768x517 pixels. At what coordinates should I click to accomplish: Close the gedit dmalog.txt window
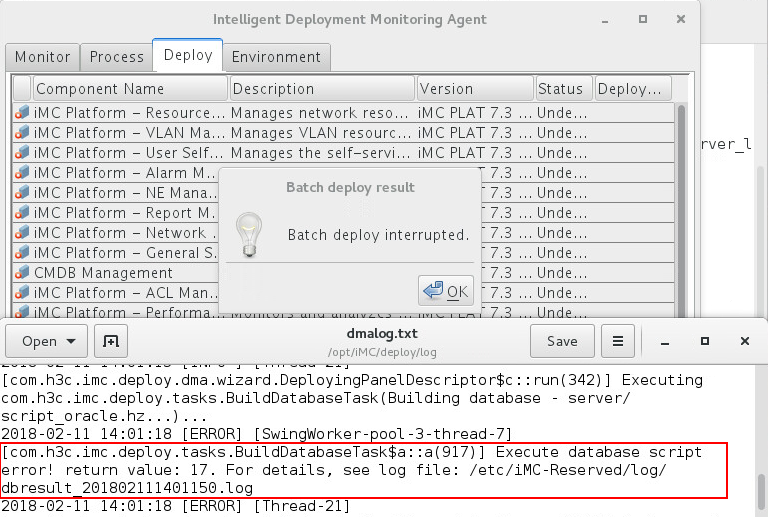pyautogui.click(x=744, y=341)
